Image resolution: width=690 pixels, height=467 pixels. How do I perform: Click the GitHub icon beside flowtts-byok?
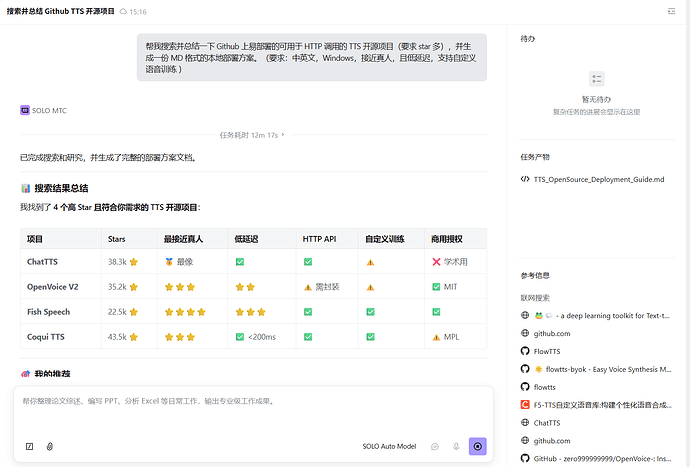click(x=525, y=369)
